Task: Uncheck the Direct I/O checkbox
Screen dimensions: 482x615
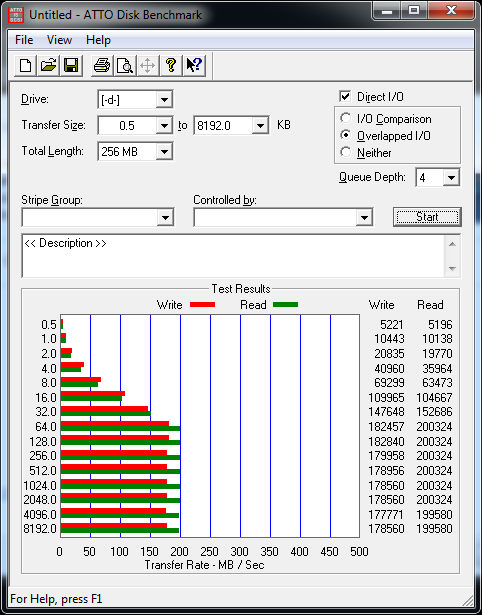Action: (x=345, y=96)
